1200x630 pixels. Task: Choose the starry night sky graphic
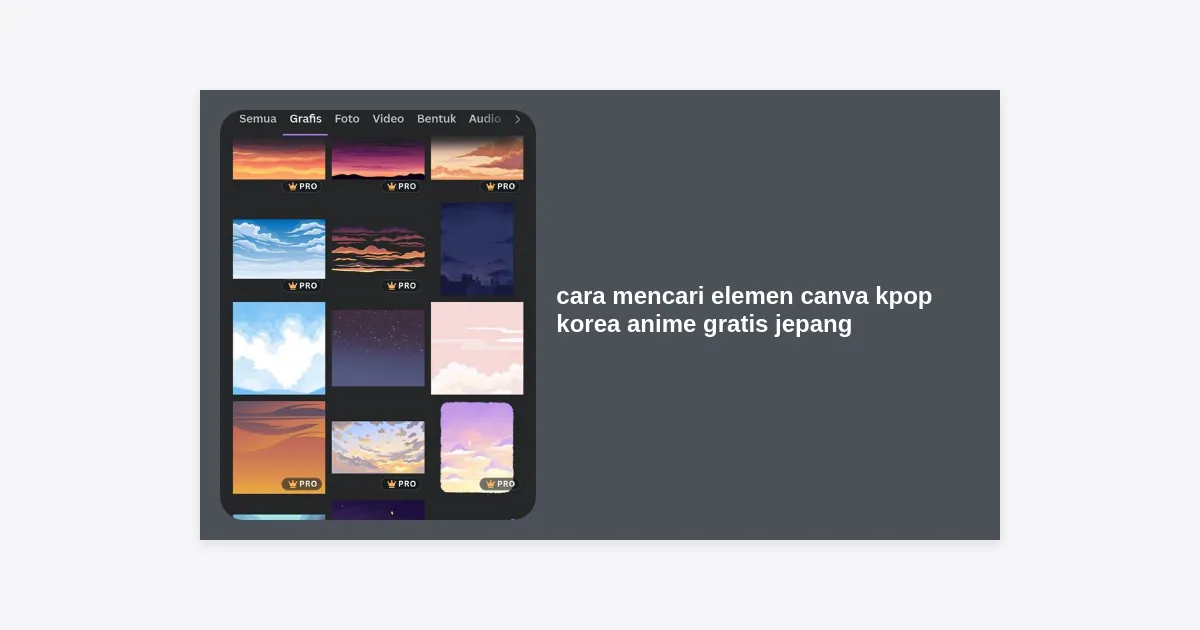click(x=378, y=347)
